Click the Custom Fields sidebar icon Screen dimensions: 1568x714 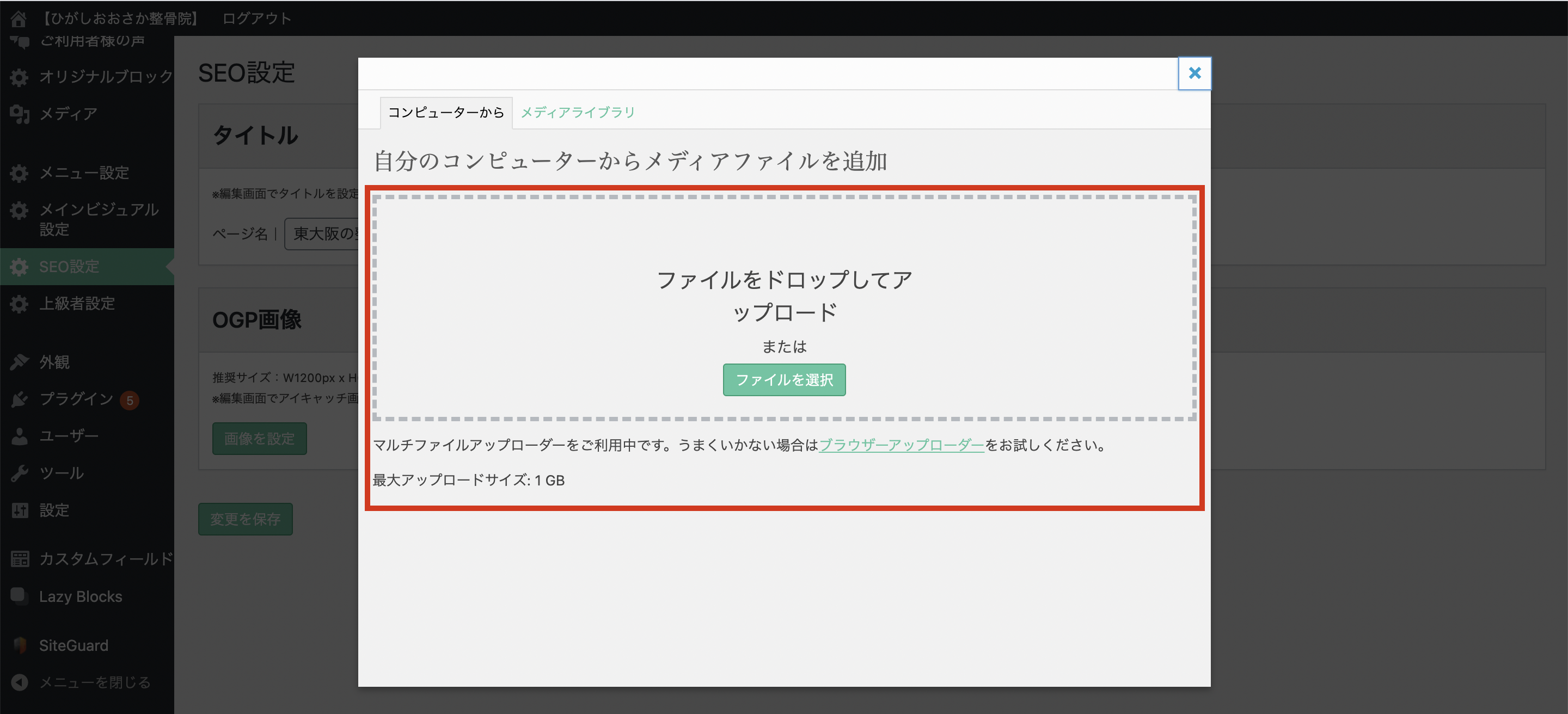click(20, 559)
